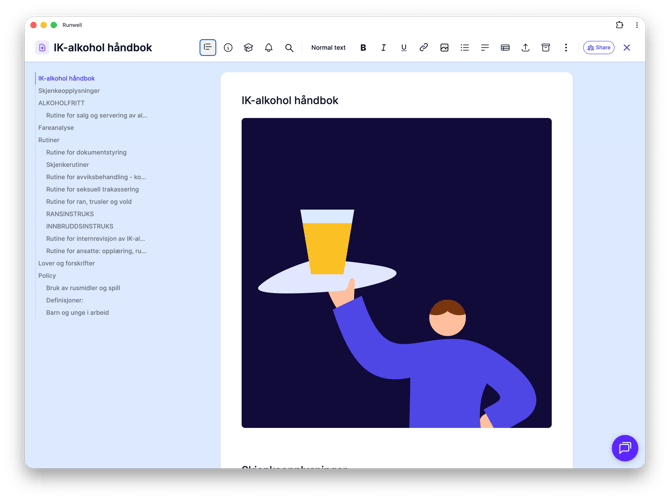670x501 pixels.
Task: Click the upload/export icon
Action: point(525,47)
